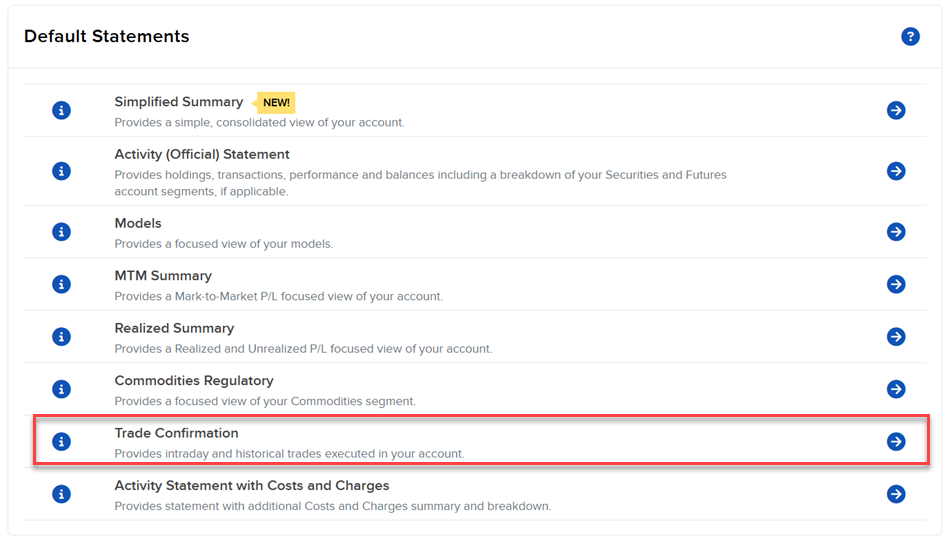
Task: Click the help question mark icon
Action: tap(910, 37)
